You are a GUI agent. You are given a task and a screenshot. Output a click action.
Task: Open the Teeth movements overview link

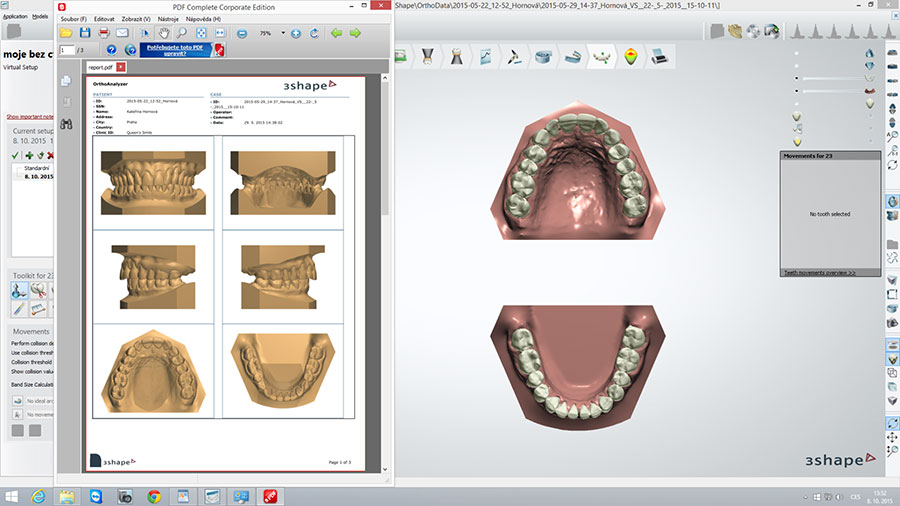pyautogui.click(x=820, y=273)
